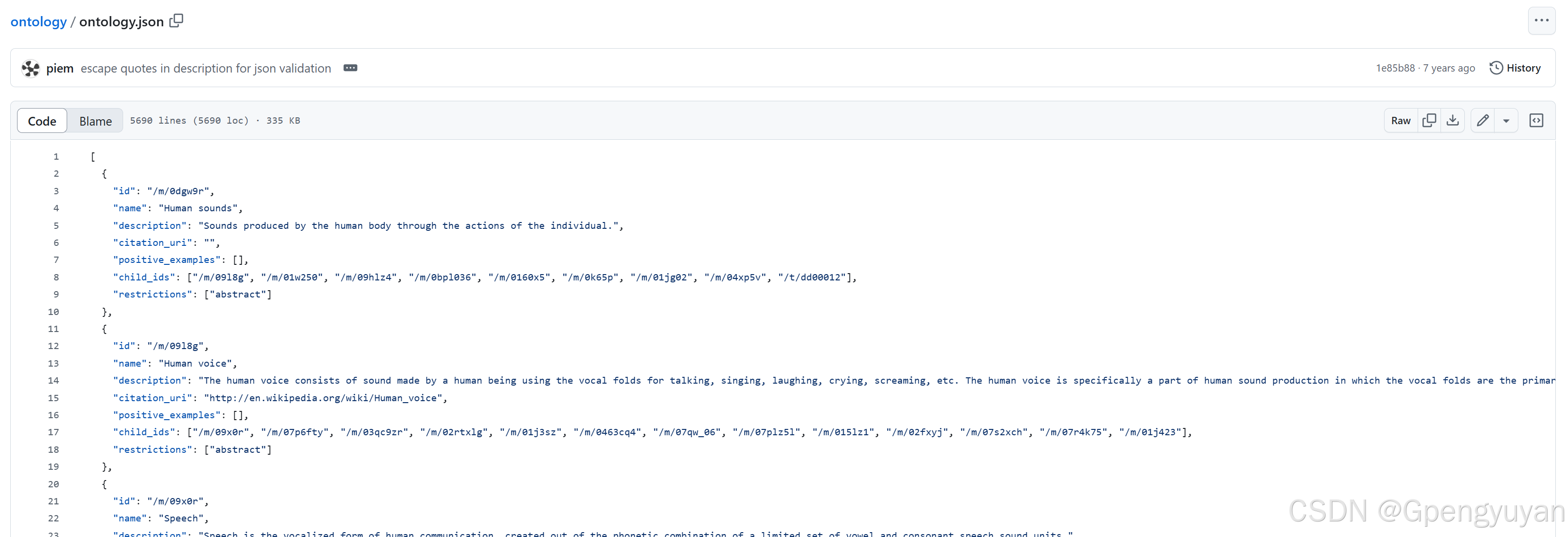The width and height of the screenshot is (1568, 537).
Task: Select line number 17
Action: point(54,432)
